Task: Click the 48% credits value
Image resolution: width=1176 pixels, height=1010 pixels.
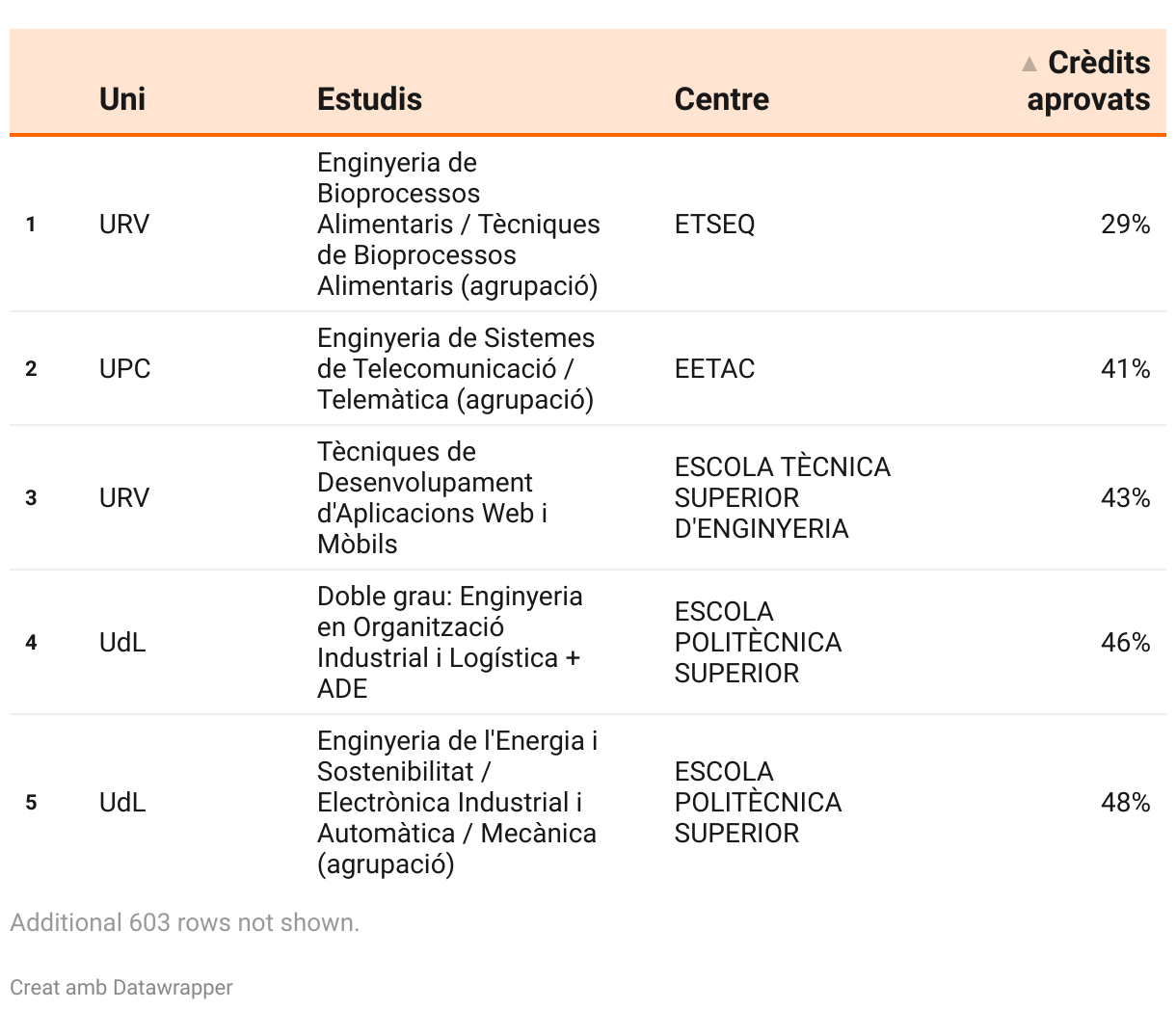Action: (x=1126, y=803)
